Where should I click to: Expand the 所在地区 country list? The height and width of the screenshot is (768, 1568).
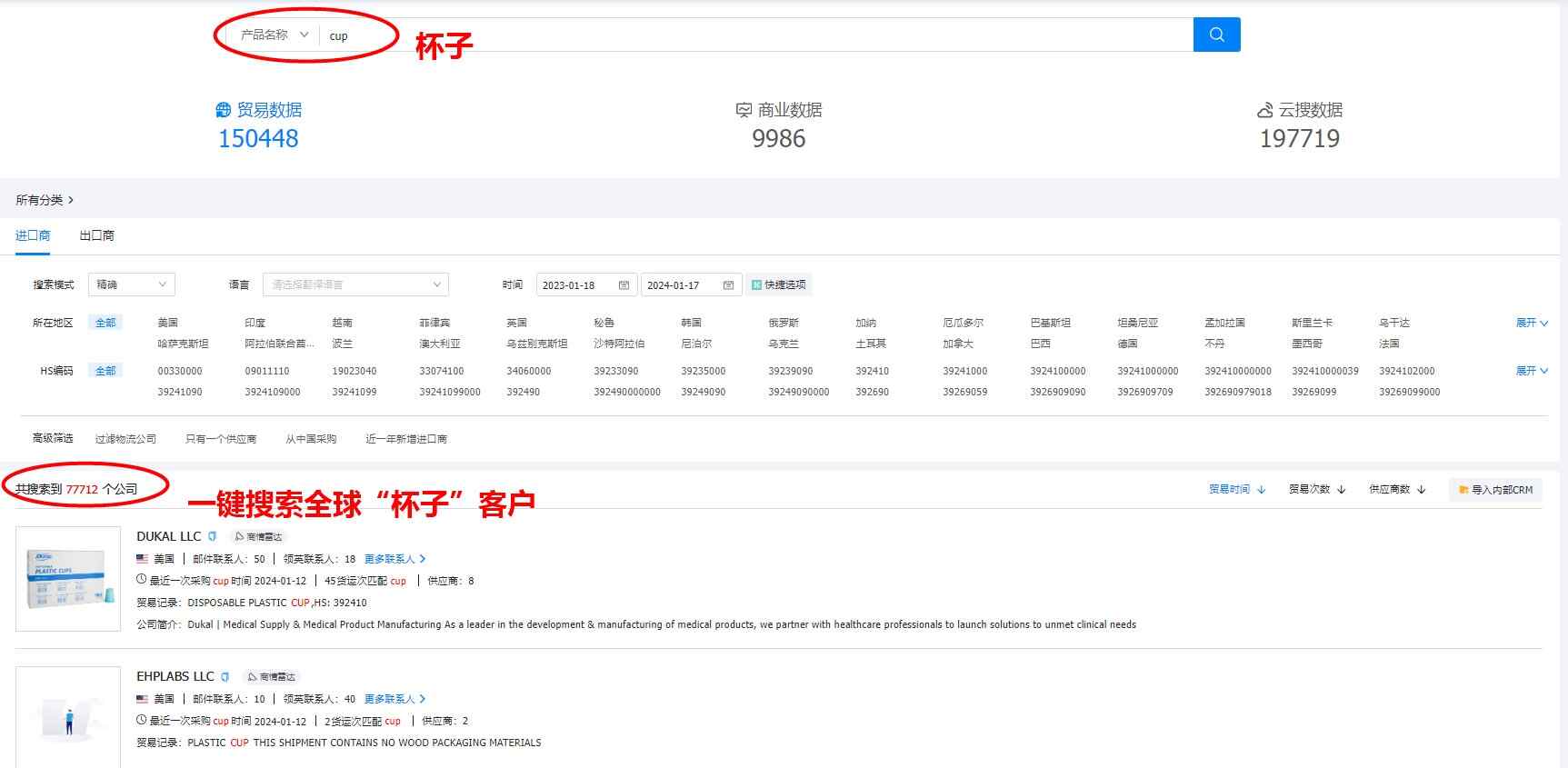pyautogui.click(x=1531, y=323)
